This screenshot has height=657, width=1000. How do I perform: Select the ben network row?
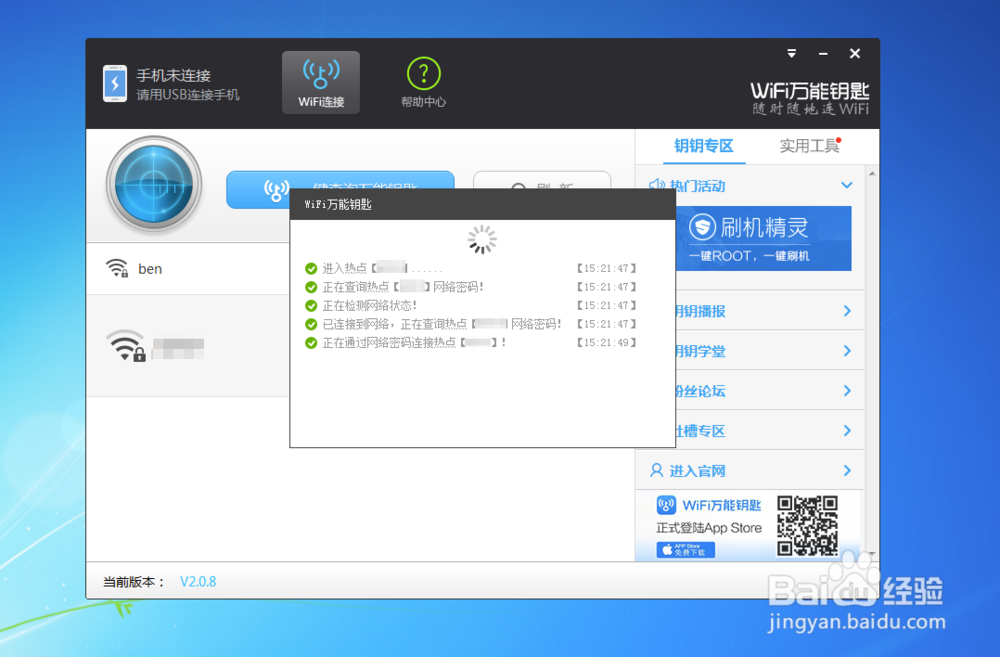[188, 269]
